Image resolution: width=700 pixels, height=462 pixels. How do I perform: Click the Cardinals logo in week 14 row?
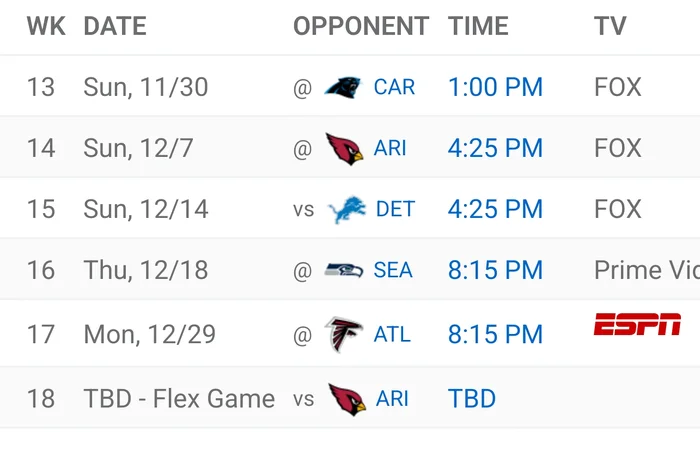click(345, 149)
